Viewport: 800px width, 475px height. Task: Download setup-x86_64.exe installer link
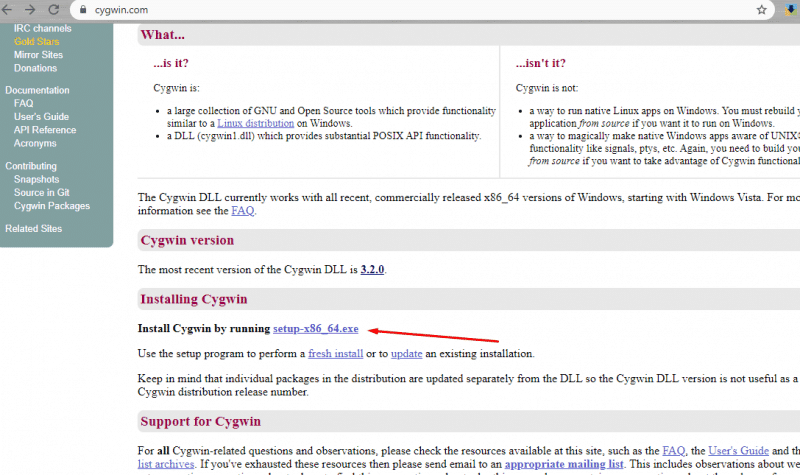pyautogui.click(x=315, y=329)
